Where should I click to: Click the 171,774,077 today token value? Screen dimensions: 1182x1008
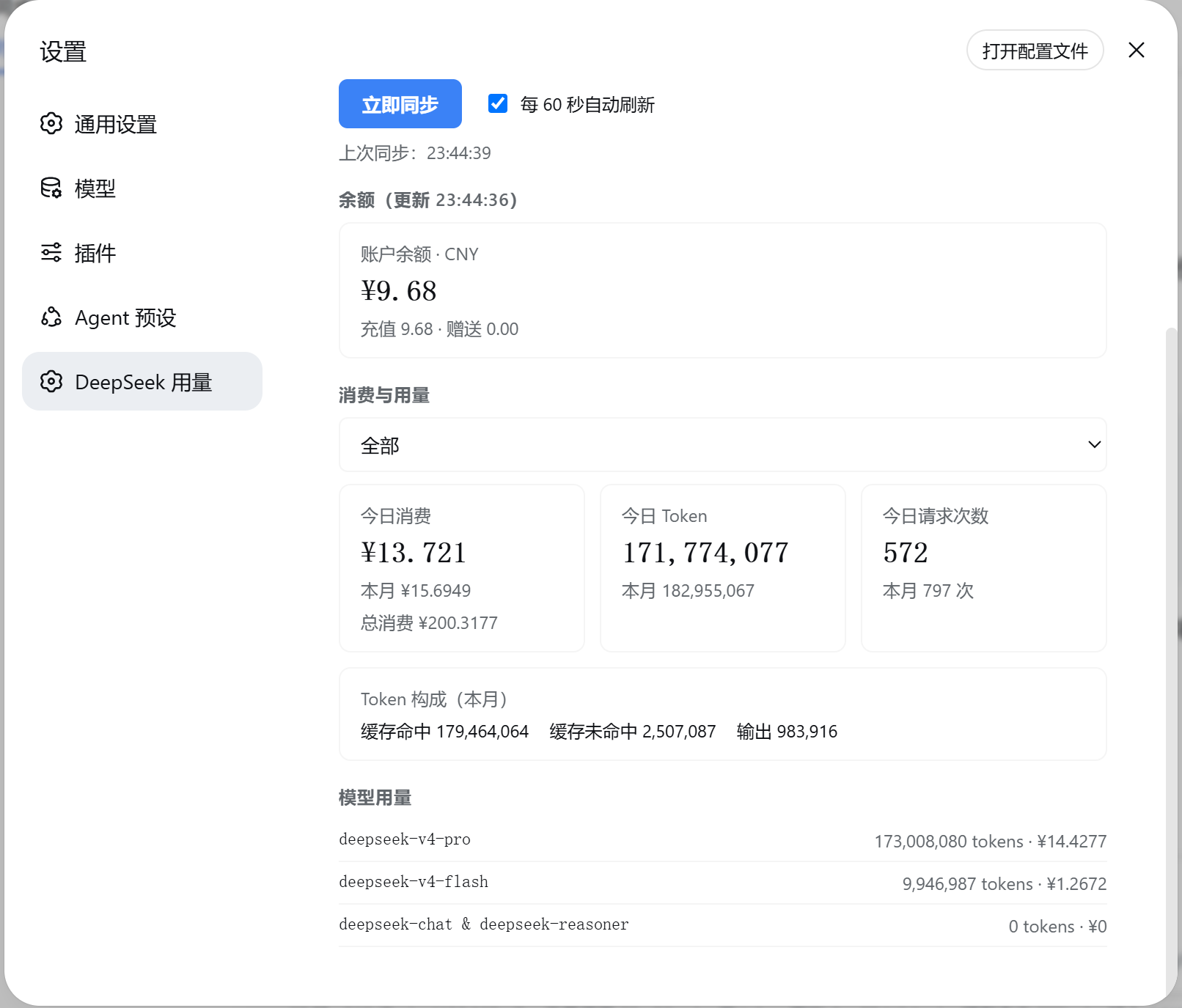705,553
